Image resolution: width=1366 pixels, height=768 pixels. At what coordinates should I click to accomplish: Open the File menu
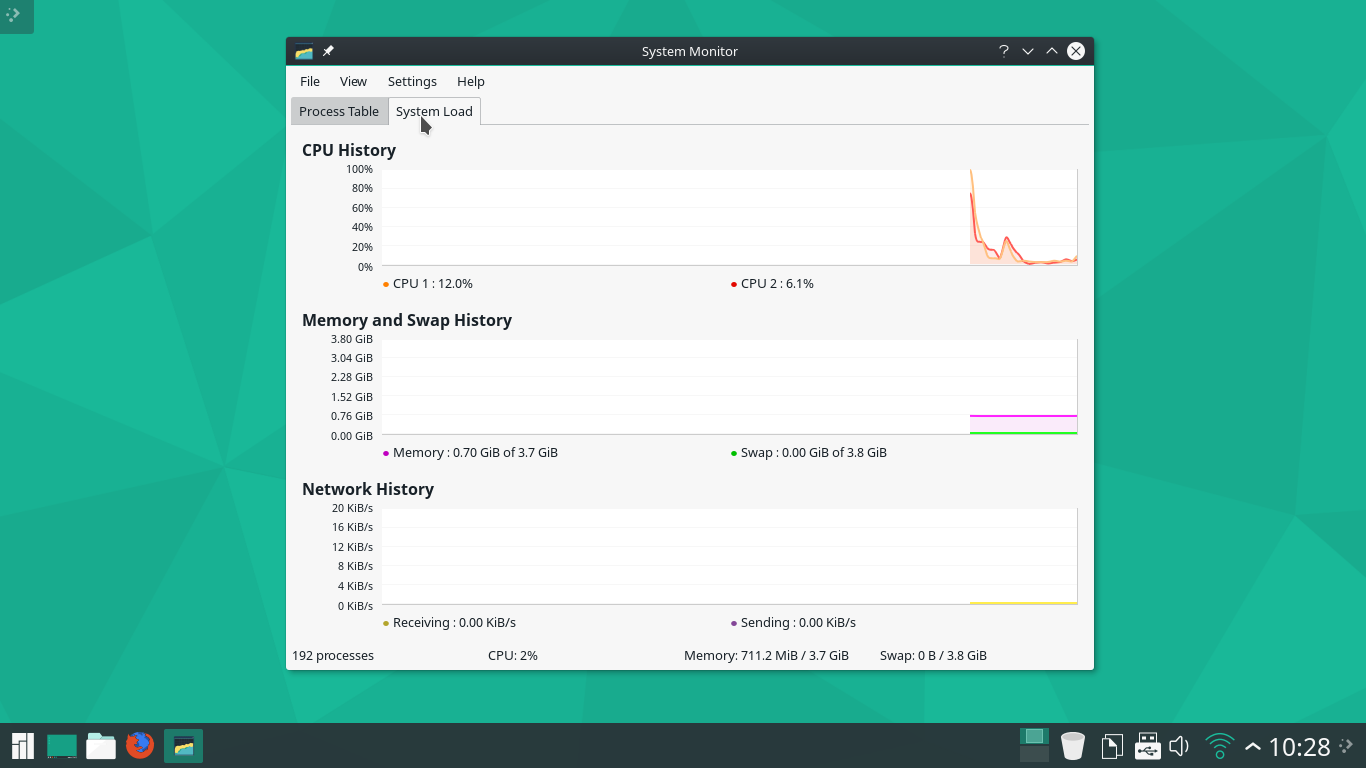click(x=310, y=82)
